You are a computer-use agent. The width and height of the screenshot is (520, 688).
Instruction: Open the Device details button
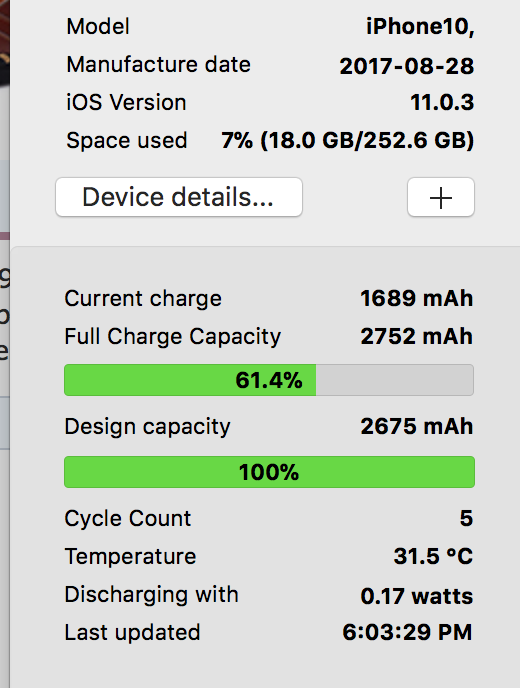tap(179, 197)
